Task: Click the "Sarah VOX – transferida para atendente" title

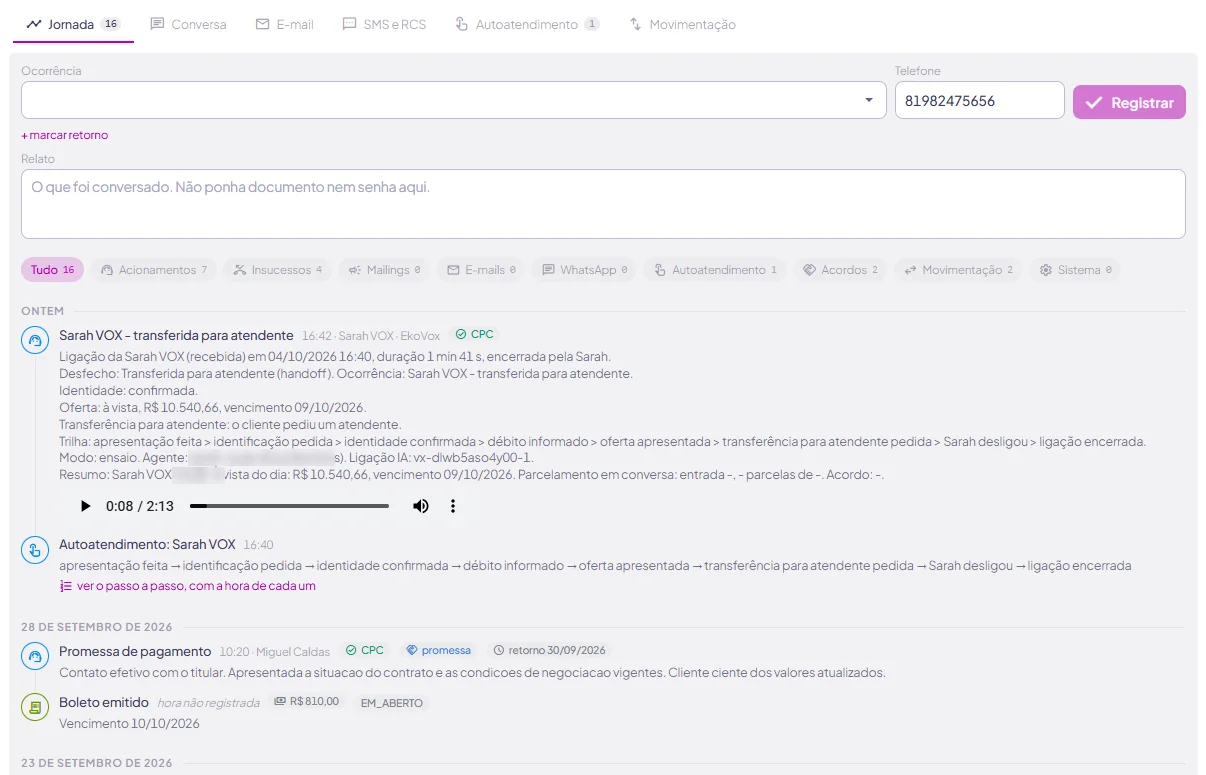Action: [176, 335]
